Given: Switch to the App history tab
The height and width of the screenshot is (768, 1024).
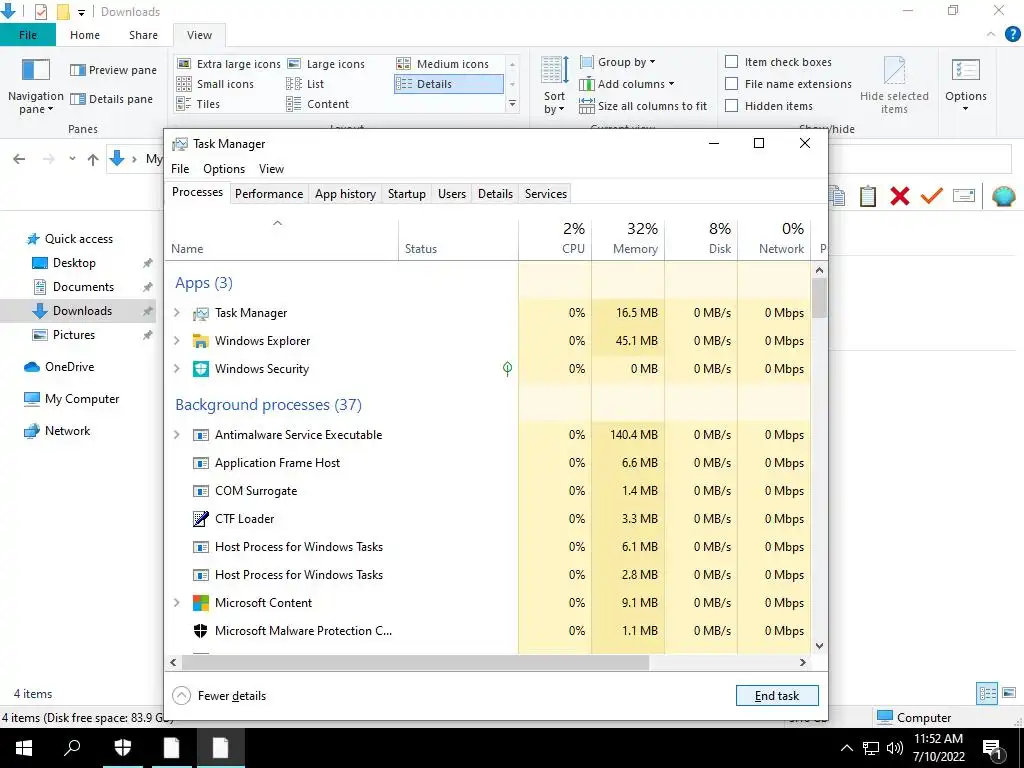Looking at the screenshot, I should coord(345,194).
